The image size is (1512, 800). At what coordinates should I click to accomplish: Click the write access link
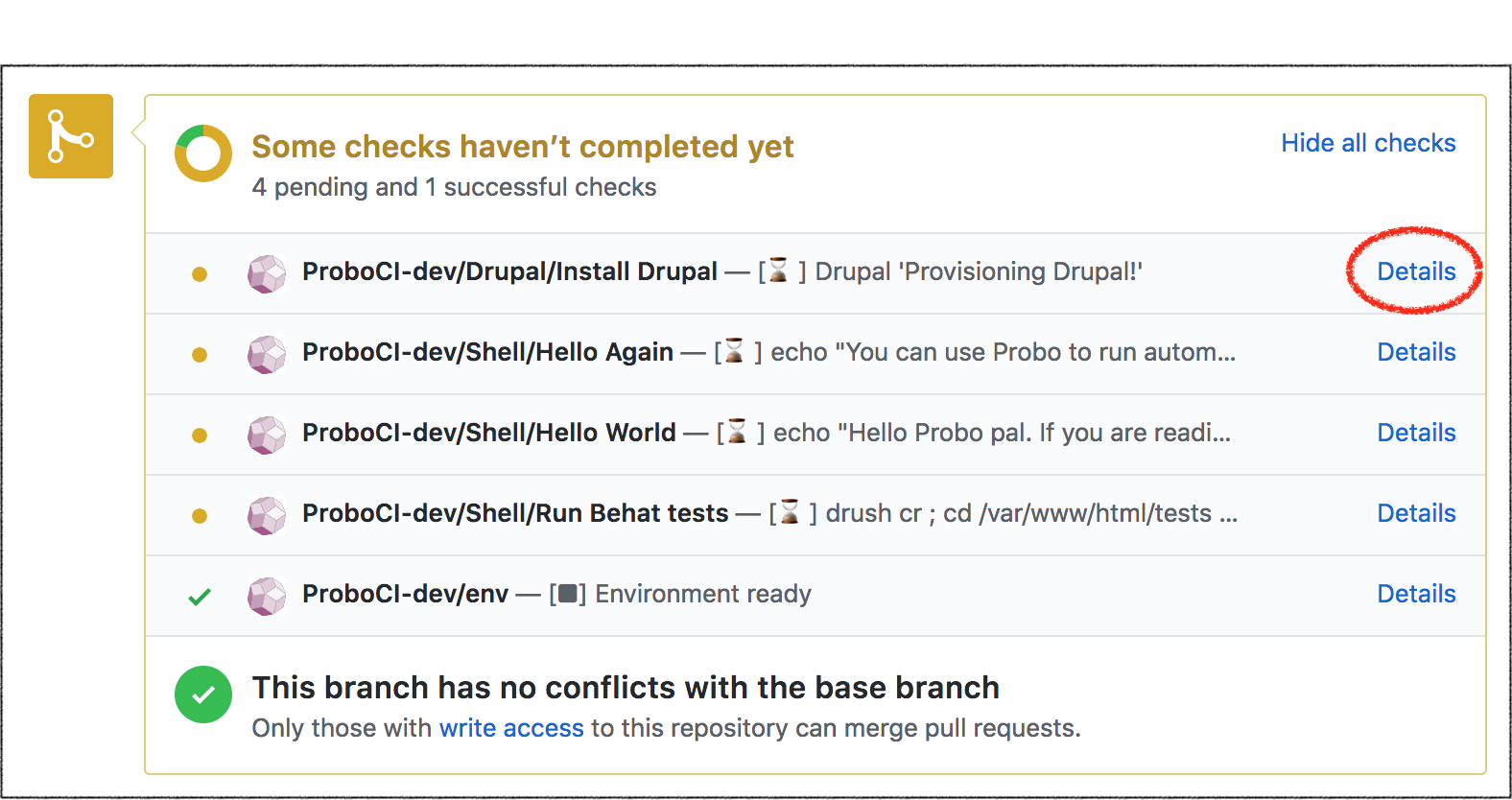511,728
